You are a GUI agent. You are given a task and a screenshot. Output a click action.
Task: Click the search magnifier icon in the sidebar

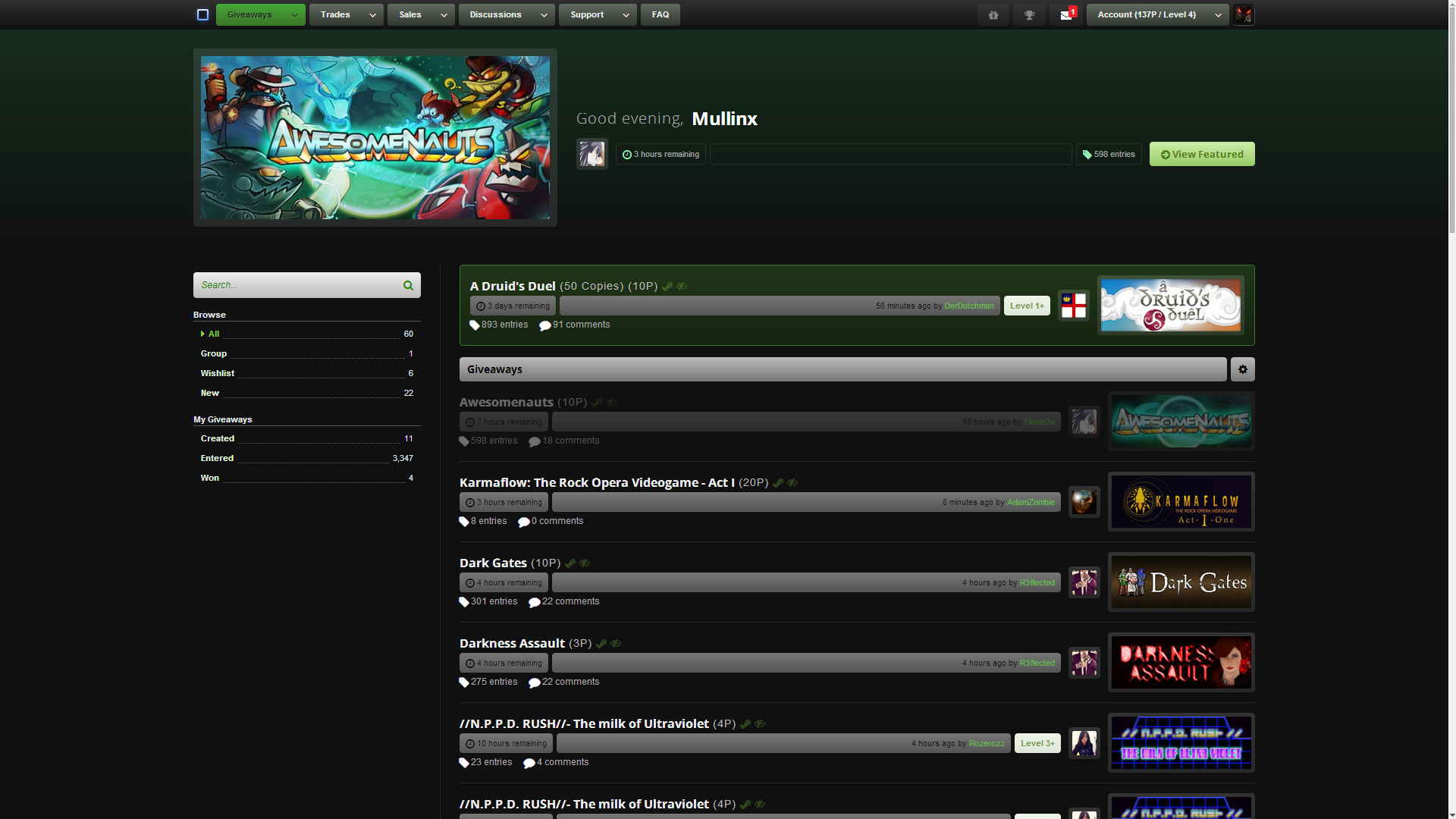tap(407, 284)
